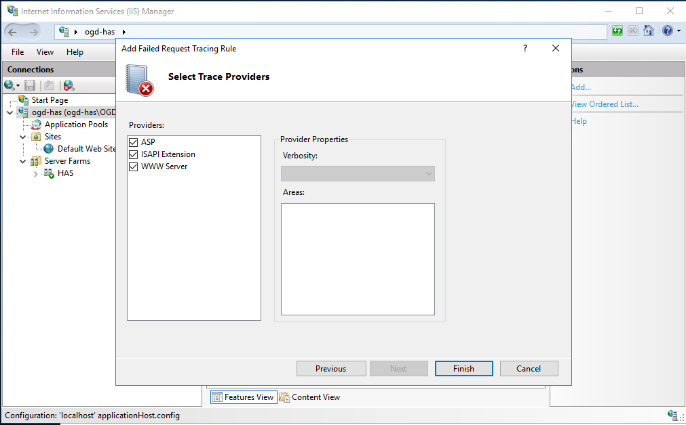
Task: Select Default Web Site
Action: 86,149
